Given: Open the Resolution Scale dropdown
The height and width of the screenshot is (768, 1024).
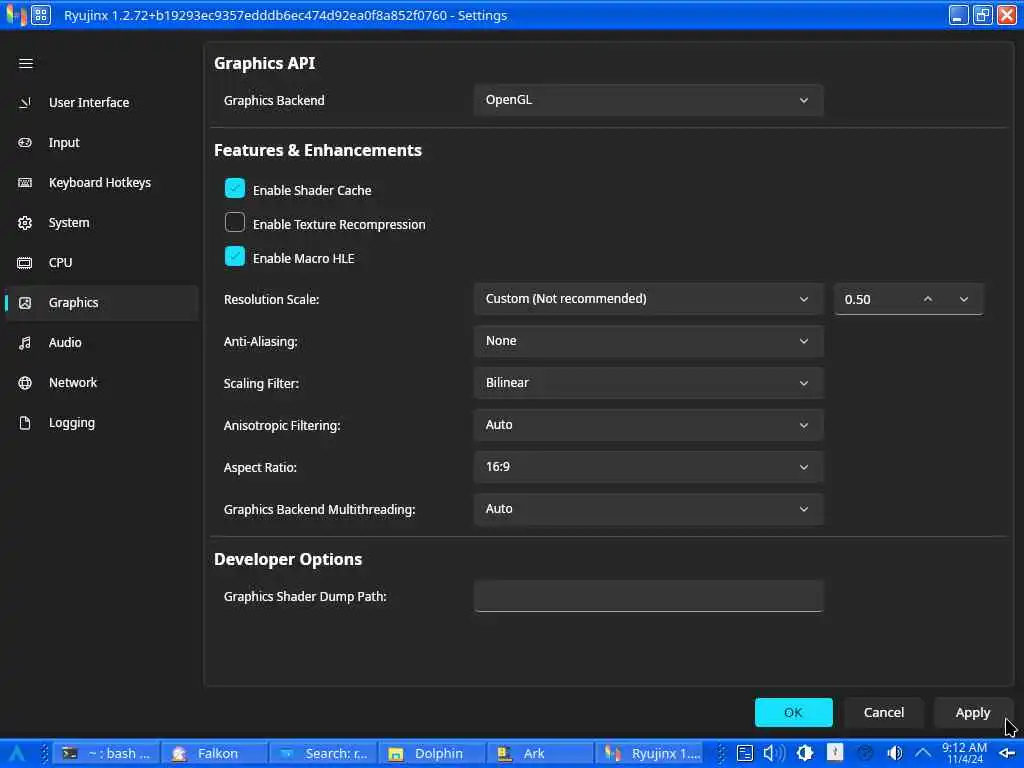Looking at the screenshot, I should click(648, 299).
